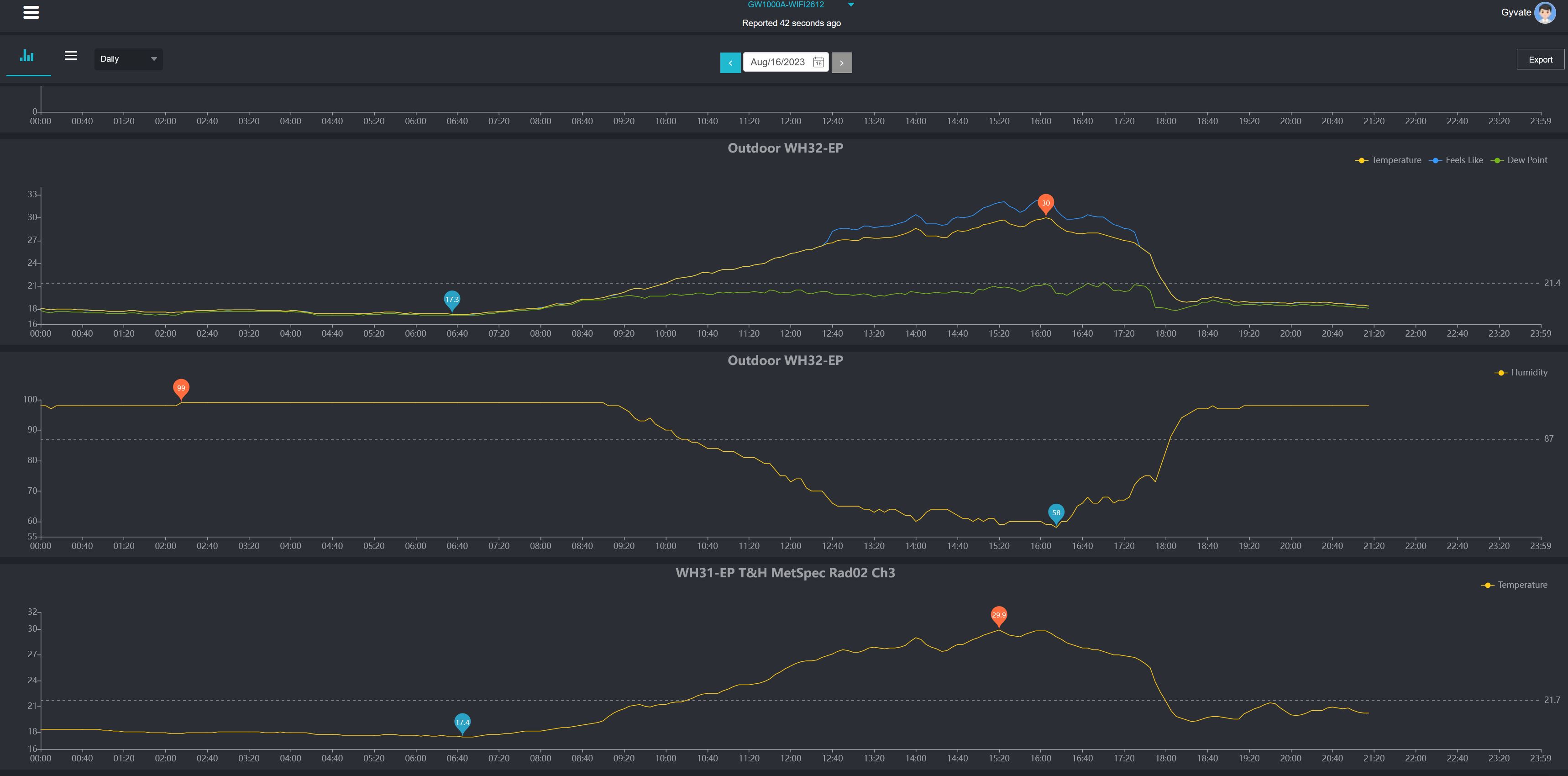The image size is (1568, 776).
Task: Open Gyvate user avatar menu
Action: [1545, 12]
